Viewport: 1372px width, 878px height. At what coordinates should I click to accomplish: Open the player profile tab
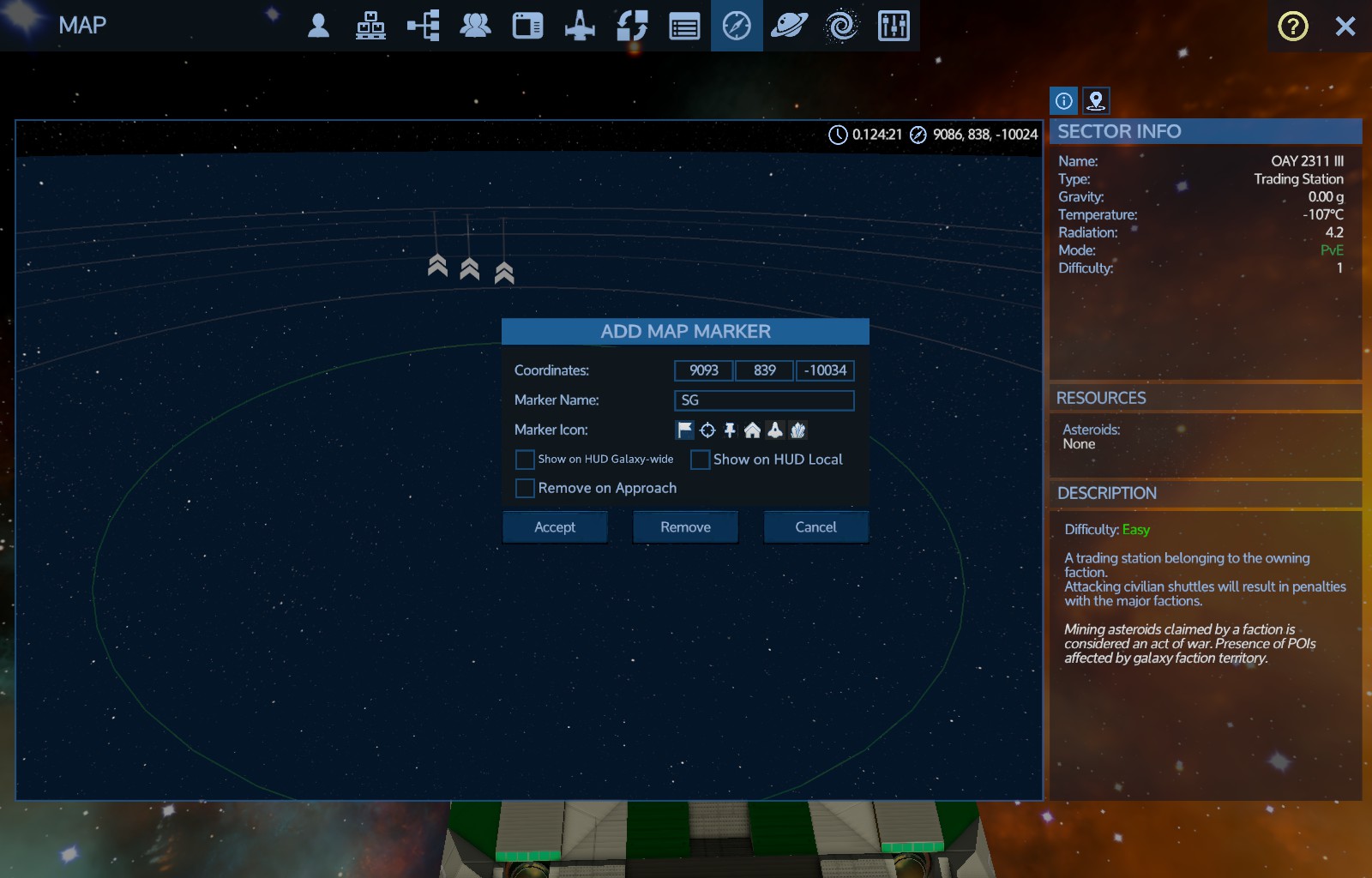click(x=318, y=26)
